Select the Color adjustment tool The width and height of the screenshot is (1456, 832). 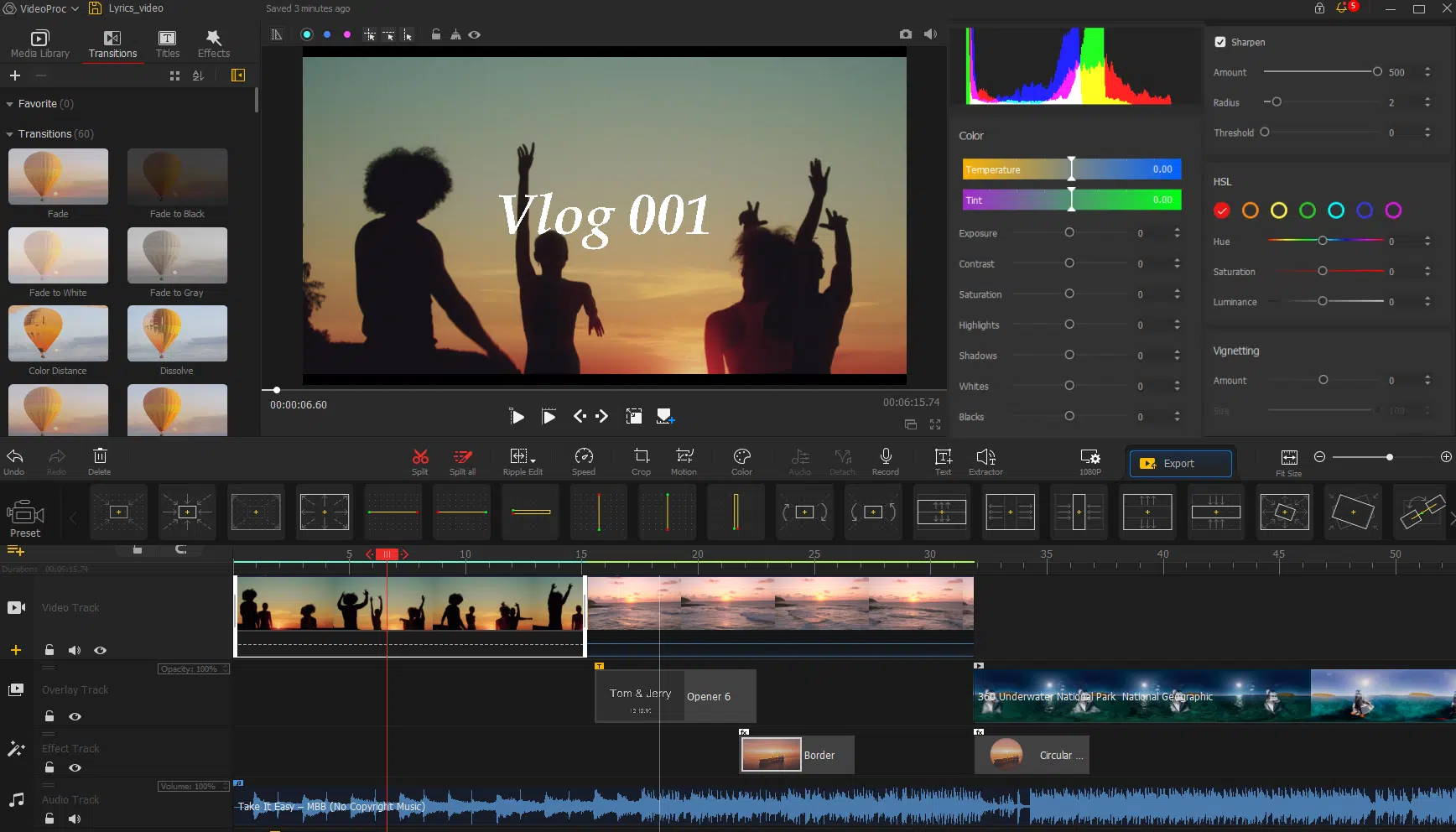click(741, 460)
